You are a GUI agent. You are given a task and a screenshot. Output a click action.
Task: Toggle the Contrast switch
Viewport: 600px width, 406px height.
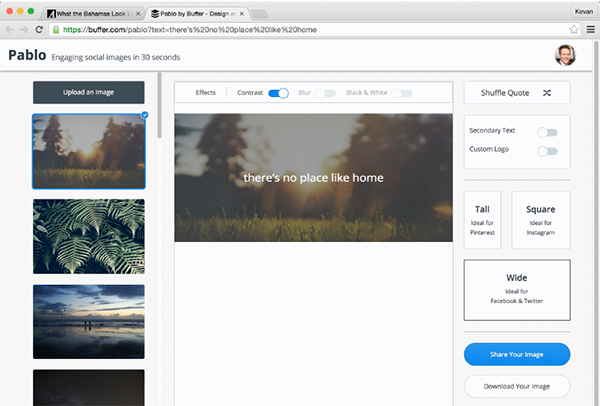click(x=278, y=93)
